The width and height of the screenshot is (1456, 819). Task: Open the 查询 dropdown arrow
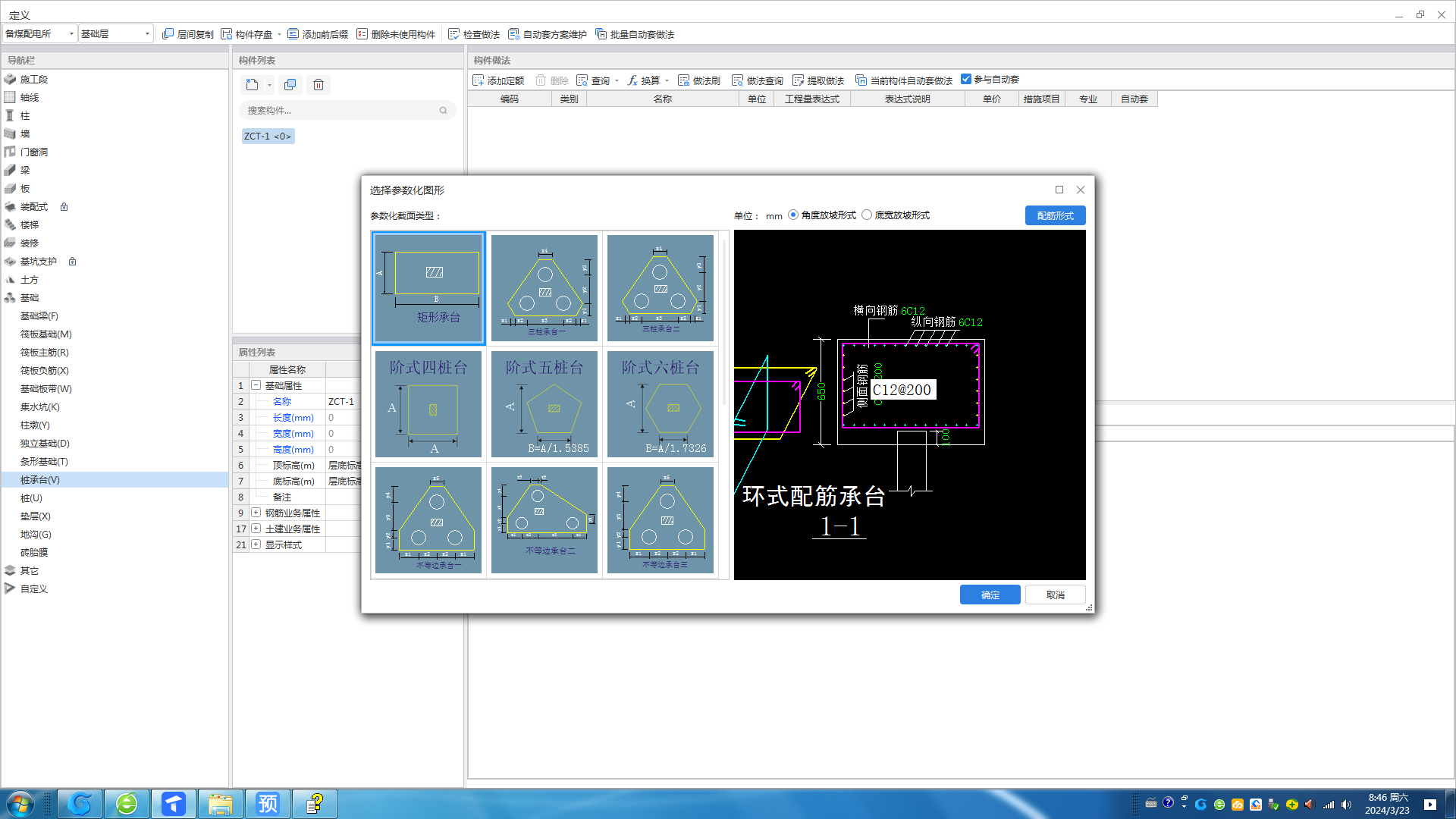click(617, 80)
